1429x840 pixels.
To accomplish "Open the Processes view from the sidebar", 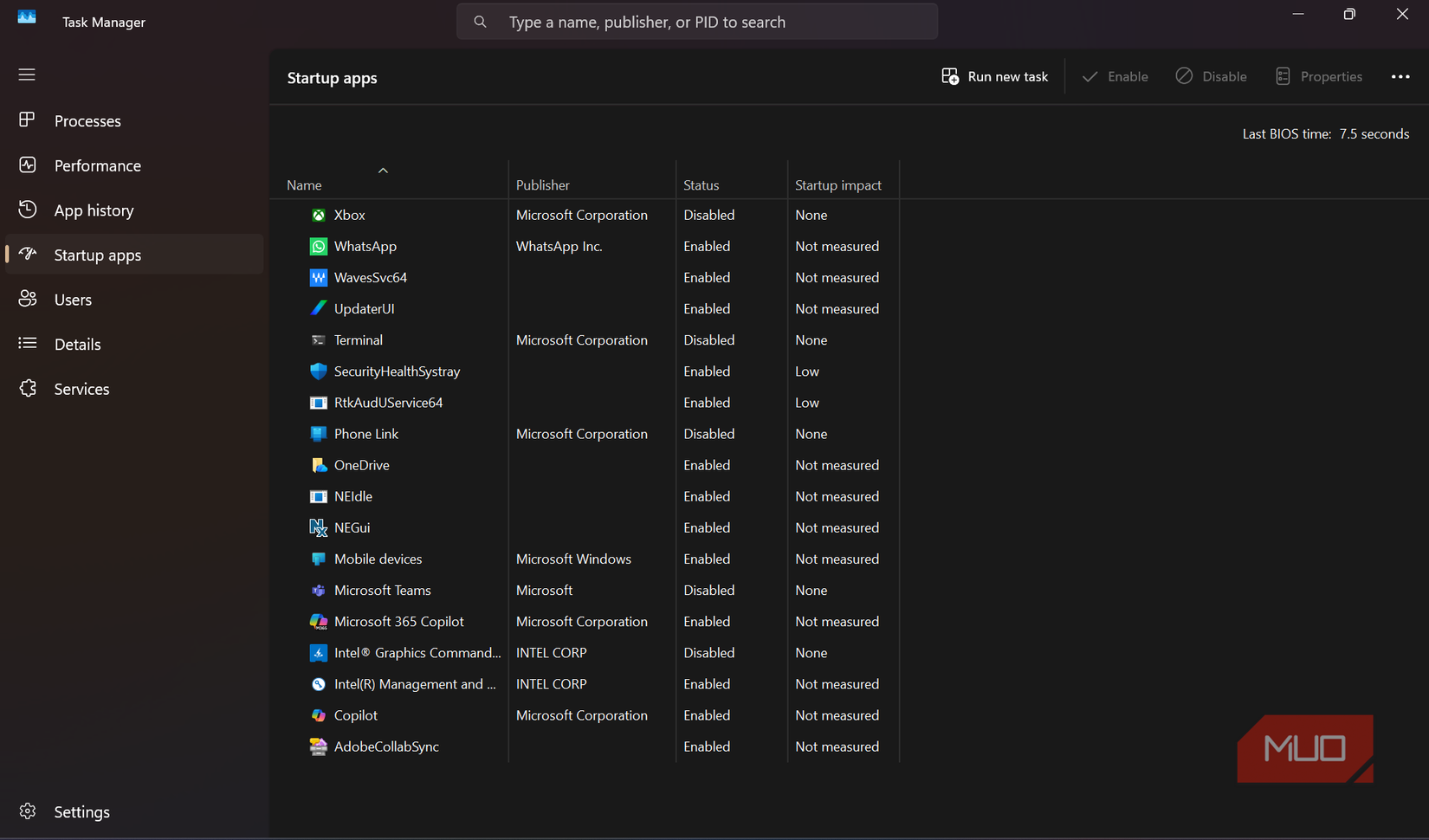I will pos(87,121).
